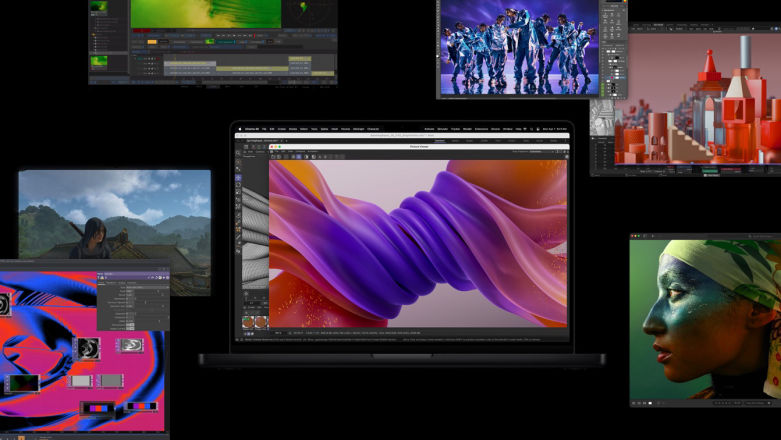Click the leftmost icon in Picture Viewer toolbar
The width and height of the screenshot is (781, 440).
coord(273,157)
